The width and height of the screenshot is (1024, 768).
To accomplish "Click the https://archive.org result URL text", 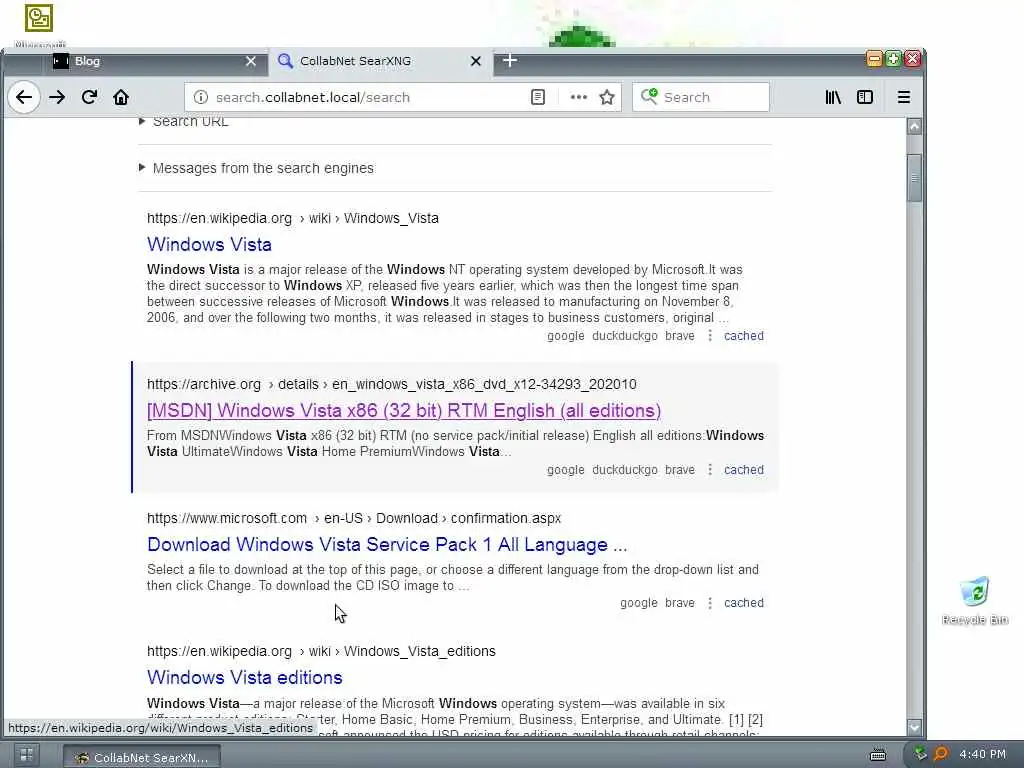I will coord(204,384).
